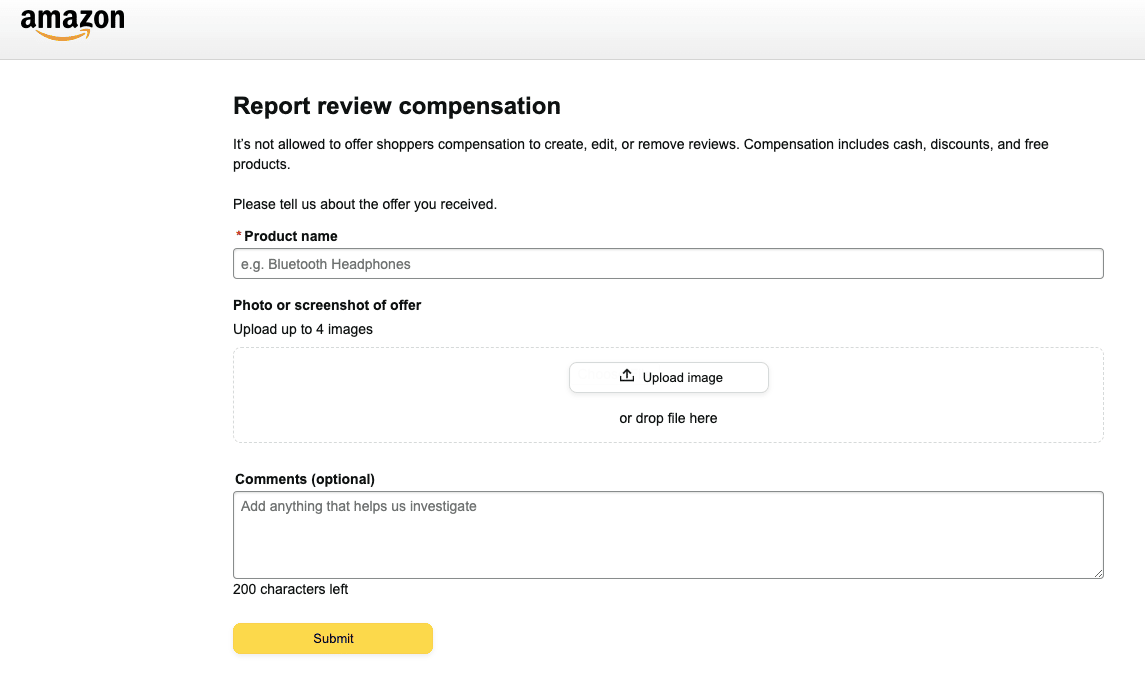Click the 'or drop file here' text
This screenshot has height=678, width=1145.
point(668,418)
